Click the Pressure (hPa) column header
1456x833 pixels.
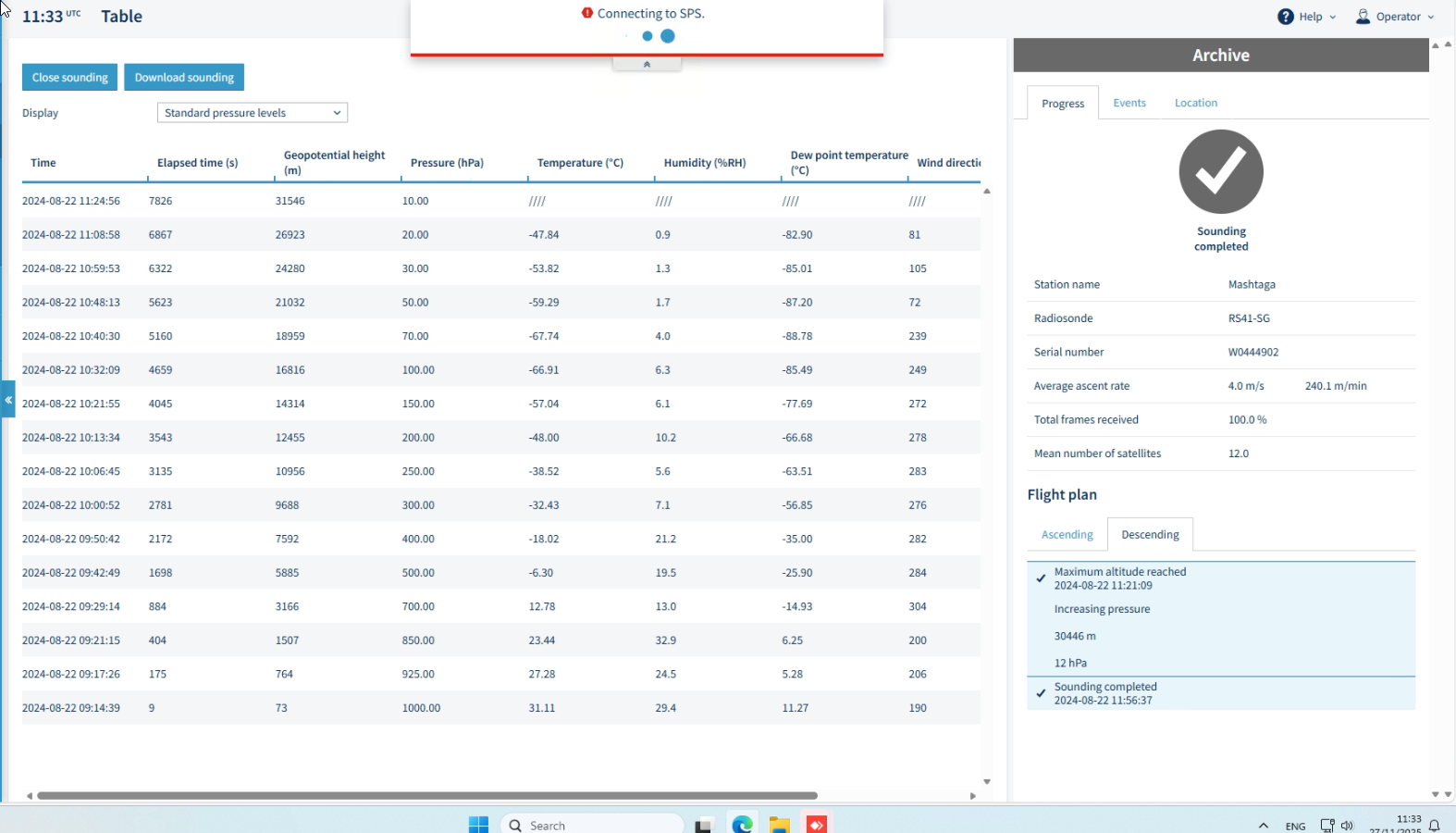pyautogui.click(x=447, y=163)
